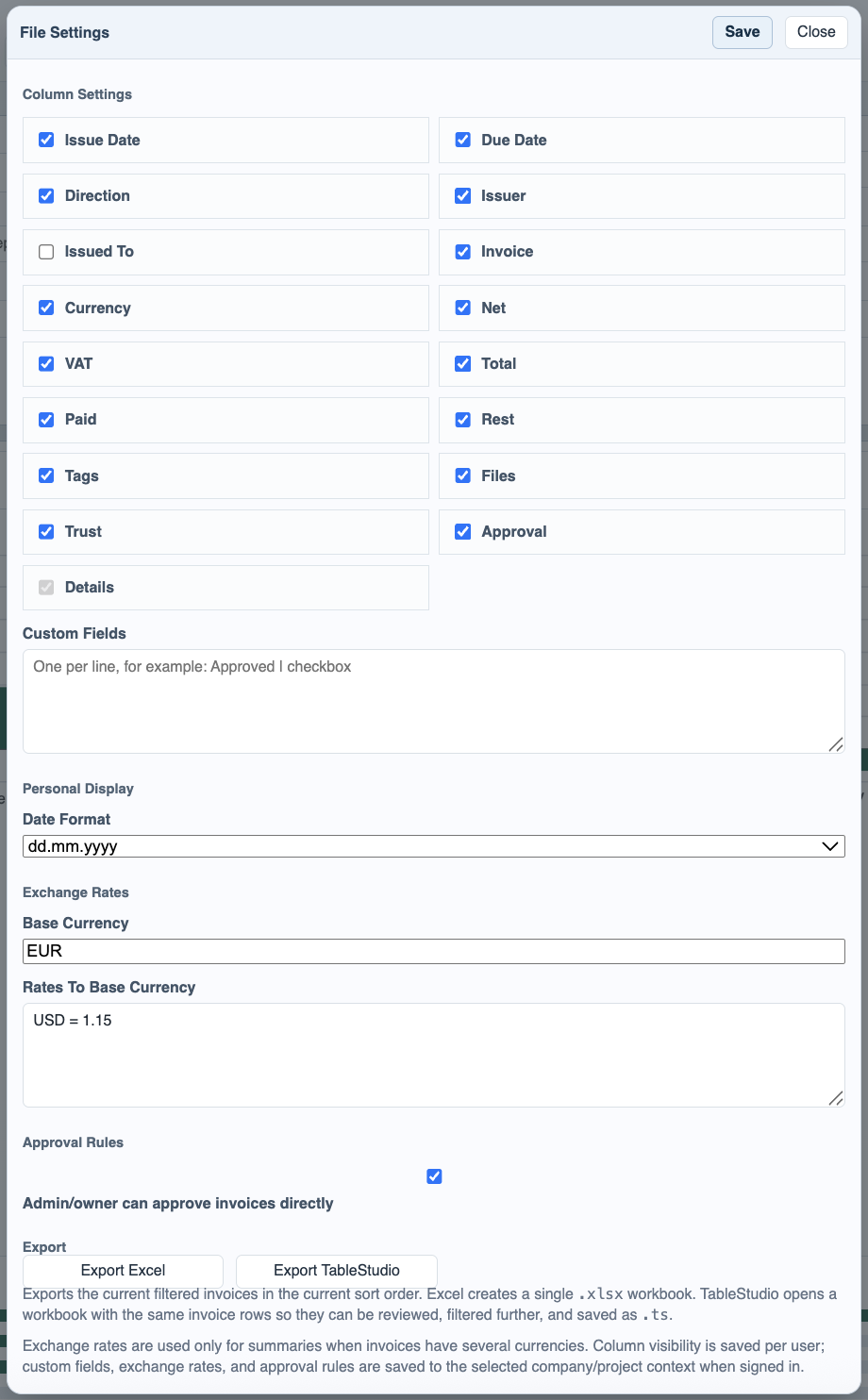Click 'Admin/owner can approve invoices directly' label
This screenshot has height=1400, width=868.
178,1204
